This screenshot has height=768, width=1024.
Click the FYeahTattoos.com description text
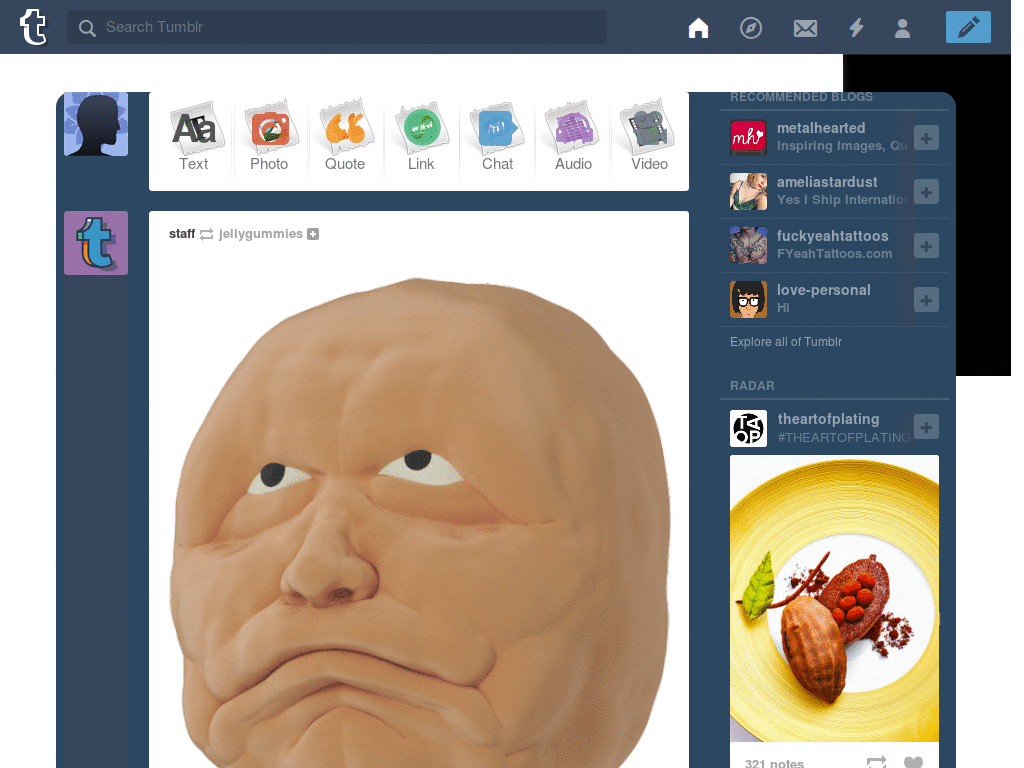coord(834,254)
